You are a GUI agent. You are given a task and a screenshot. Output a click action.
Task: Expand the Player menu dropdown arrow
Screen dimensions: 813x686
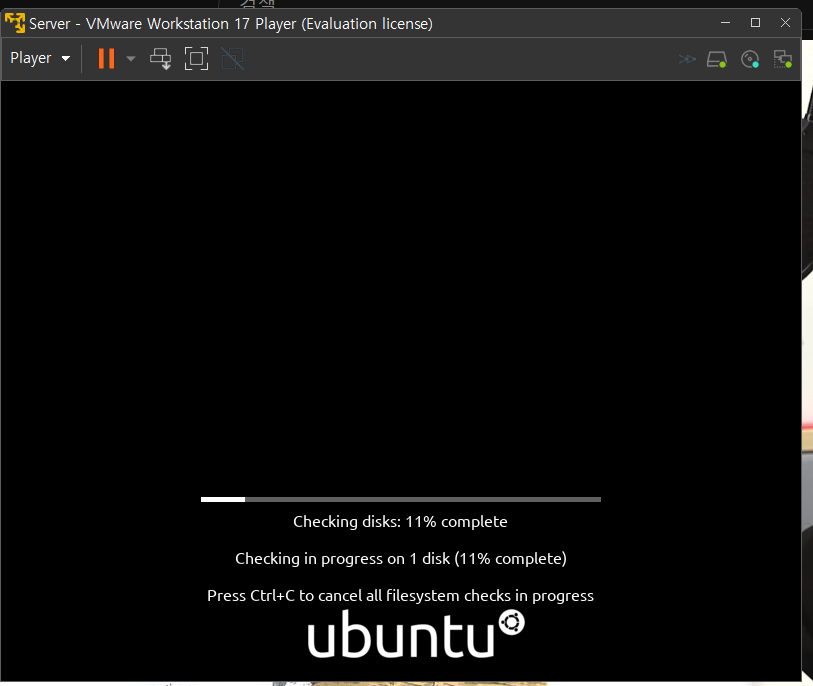coord(66,59)
